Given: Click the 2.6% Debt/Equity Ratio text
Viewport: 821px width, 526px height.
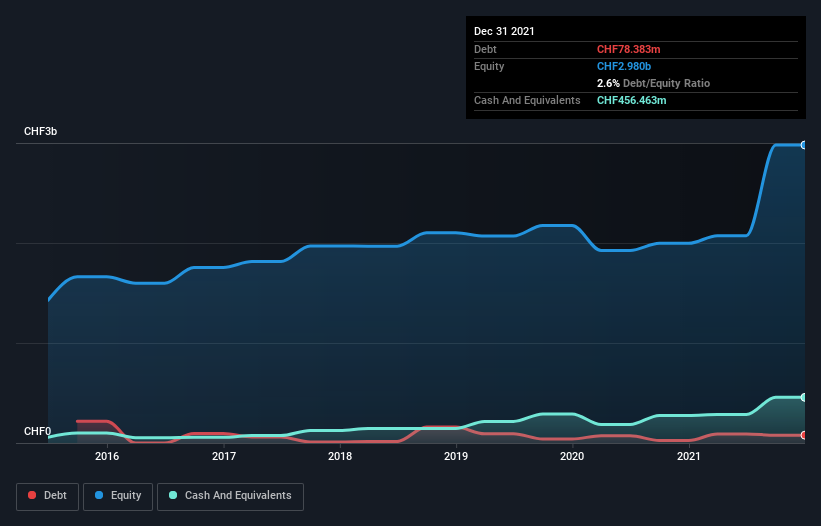Looking at the screenshot, I should pyautogui.click(x=653, y=83).
